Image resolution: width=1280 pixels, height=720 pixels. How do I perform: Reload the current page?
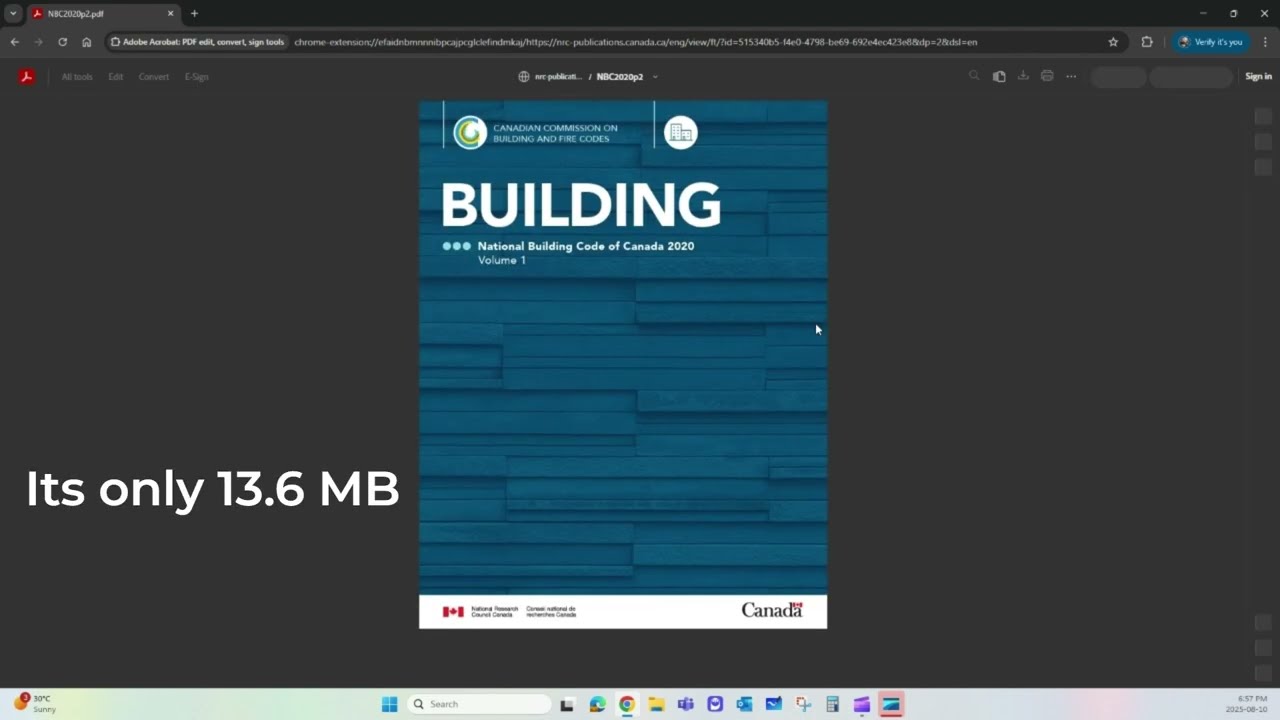[x=62, y=42]
